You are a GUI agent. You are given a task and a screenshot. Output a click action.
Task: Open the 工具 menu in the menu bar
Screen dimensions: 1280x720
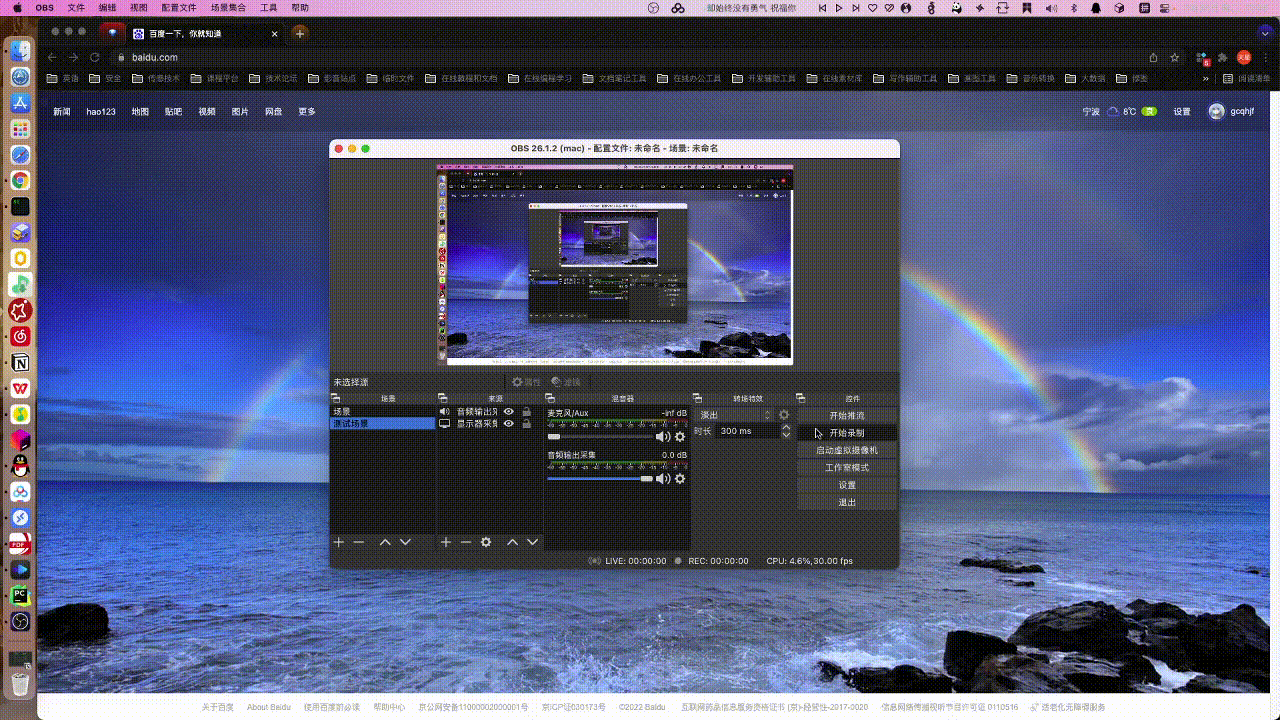point(269,7)
